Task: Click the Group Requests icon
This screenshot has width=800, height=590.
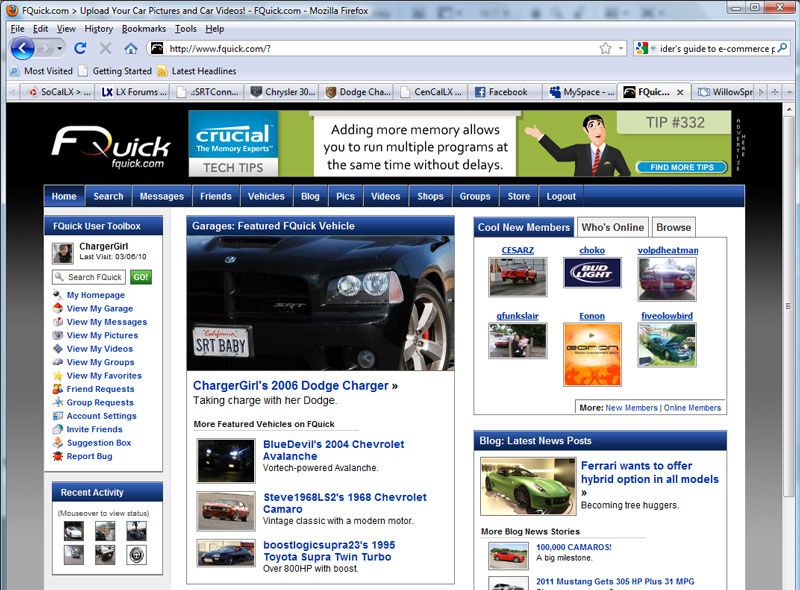Action: [58, 402]
